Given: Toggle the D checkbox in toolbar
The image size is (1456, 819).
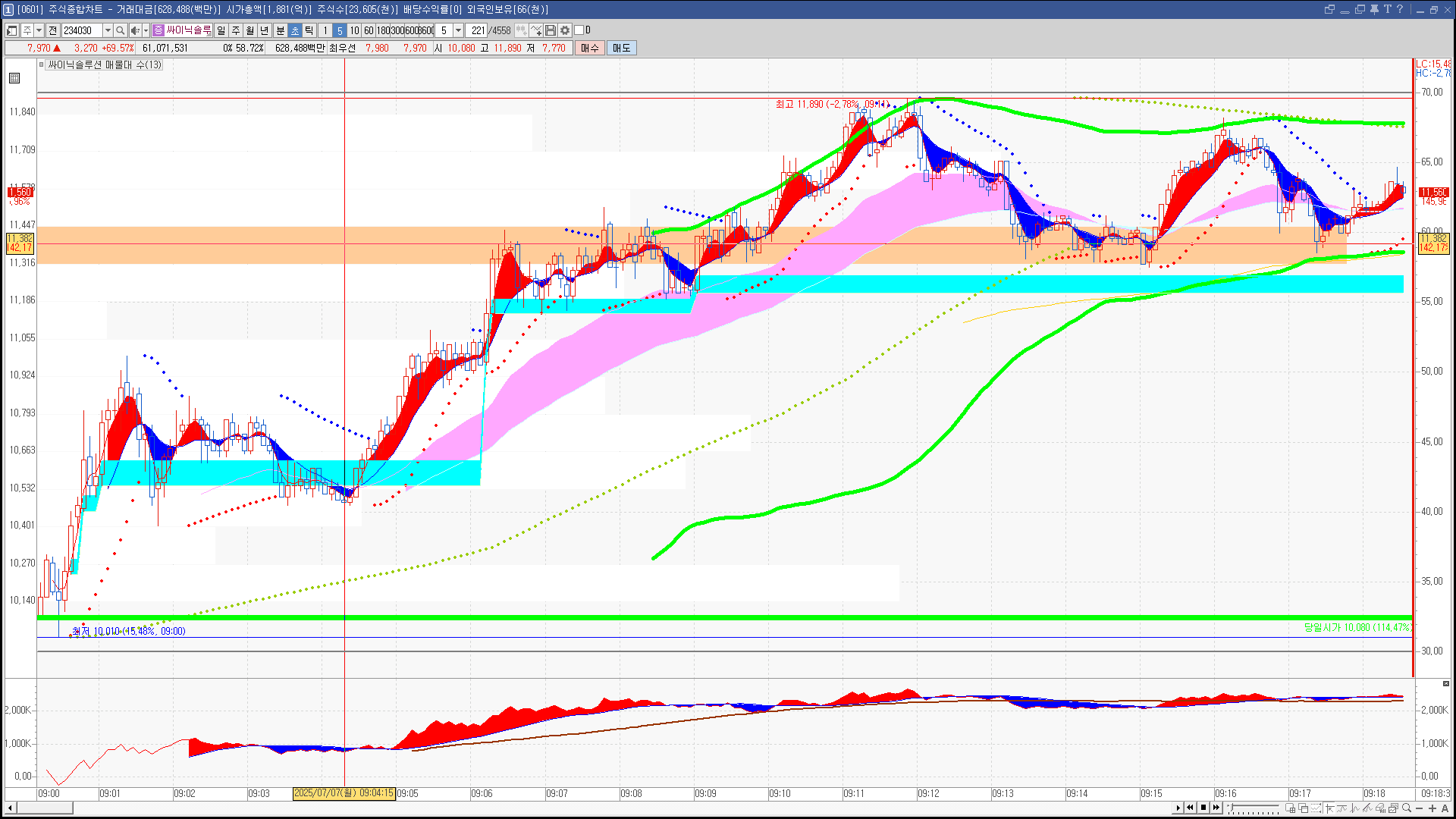Looking at the screenshot, I should tap(579, 30).
